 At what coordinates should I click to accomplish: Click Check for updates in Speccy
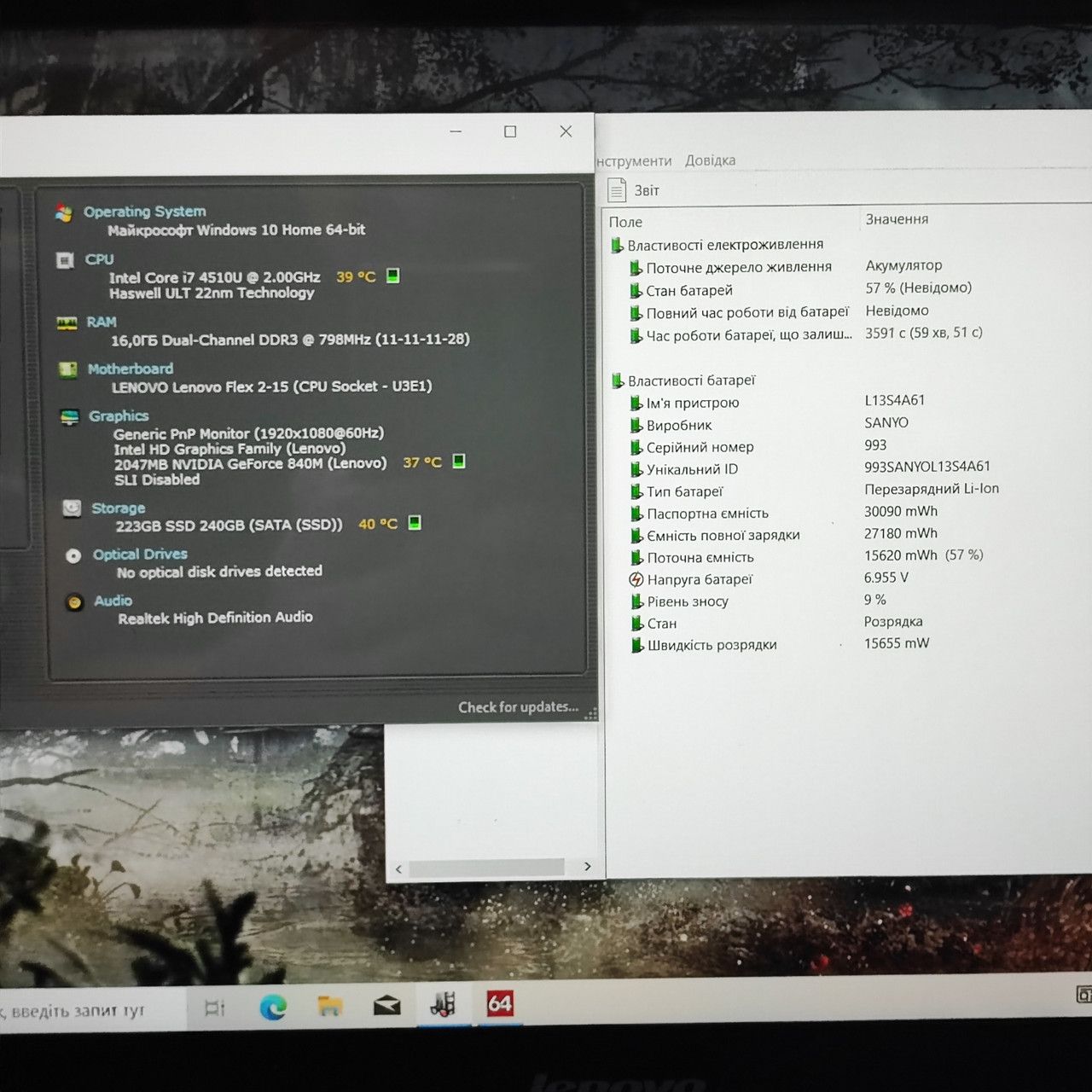518,707
